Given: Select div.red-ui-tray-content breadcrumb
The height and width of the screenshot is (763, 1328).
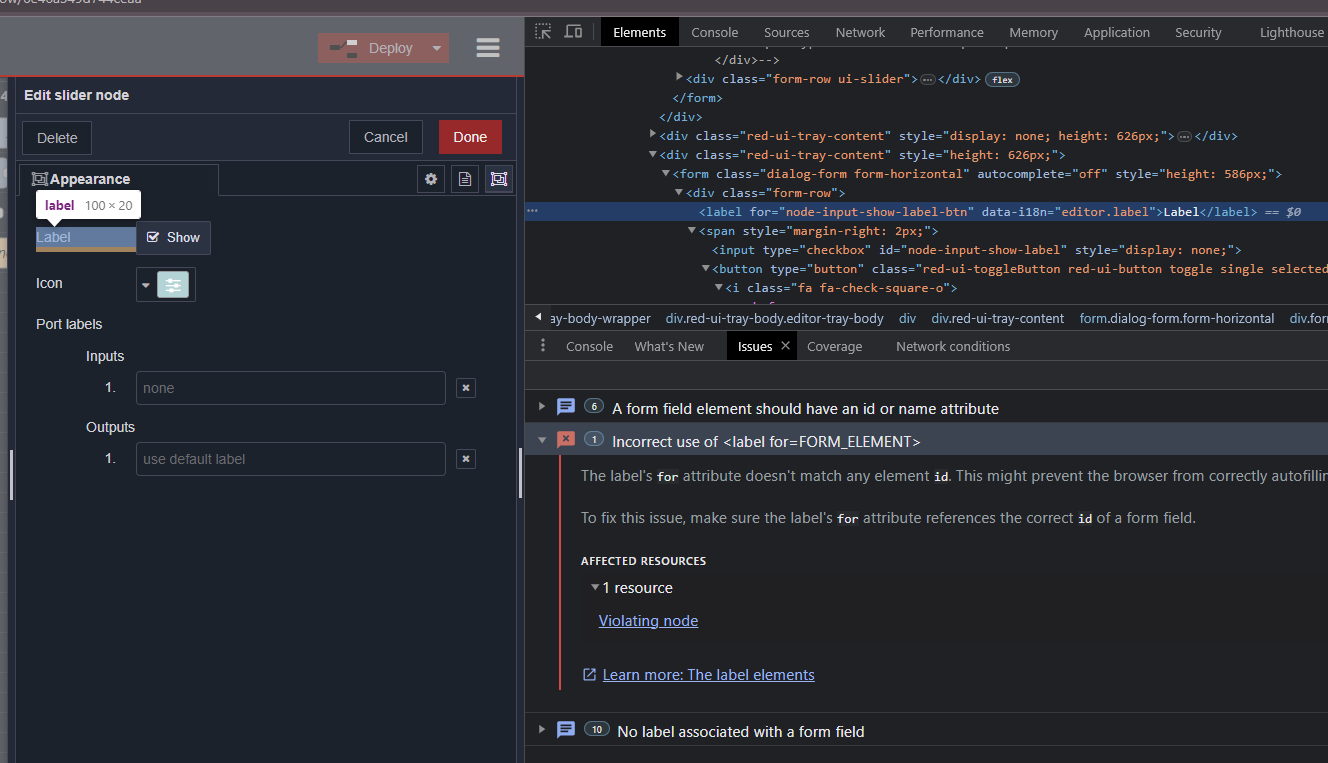Looking at the screenshot, I should [998, 318].
